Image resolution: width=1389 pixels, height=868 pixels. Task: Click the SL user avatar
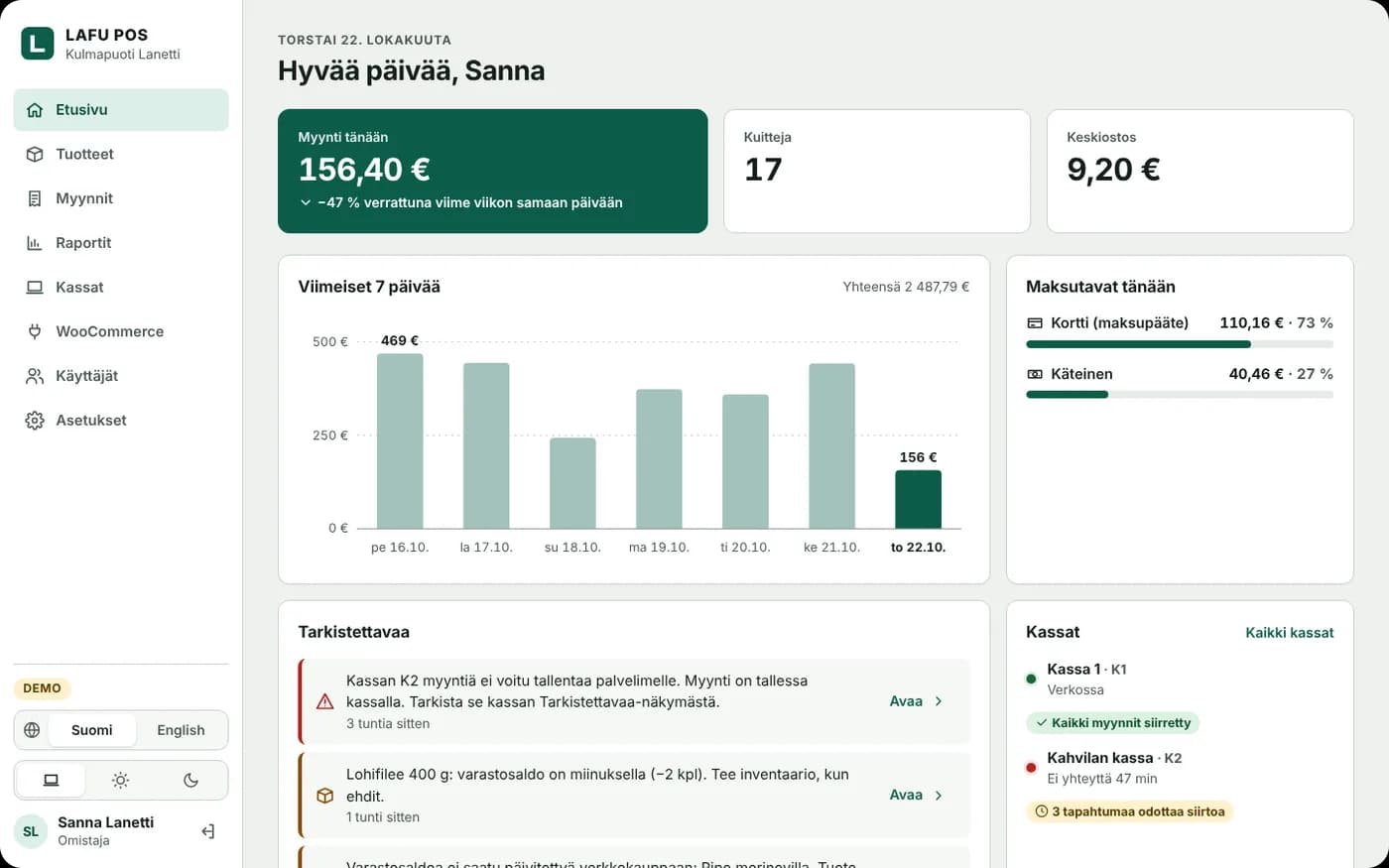(31, 831)
